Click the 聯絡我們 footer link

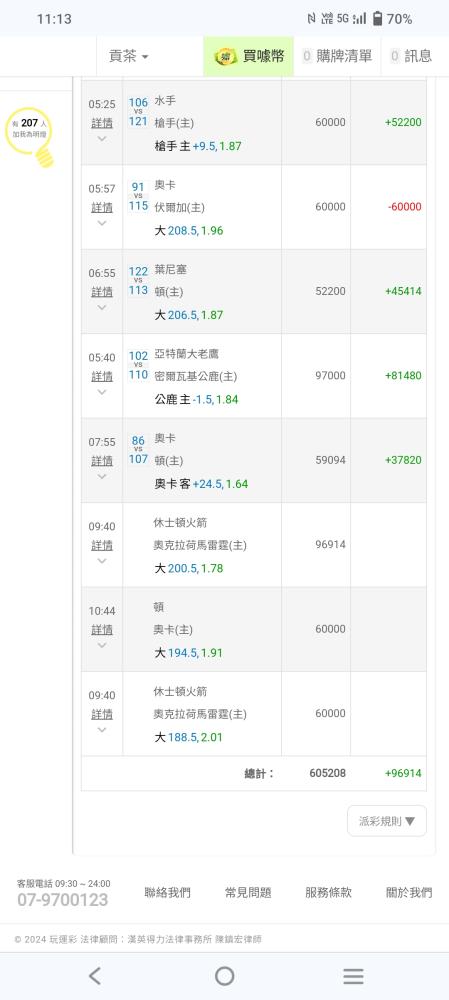pos(167,893)
